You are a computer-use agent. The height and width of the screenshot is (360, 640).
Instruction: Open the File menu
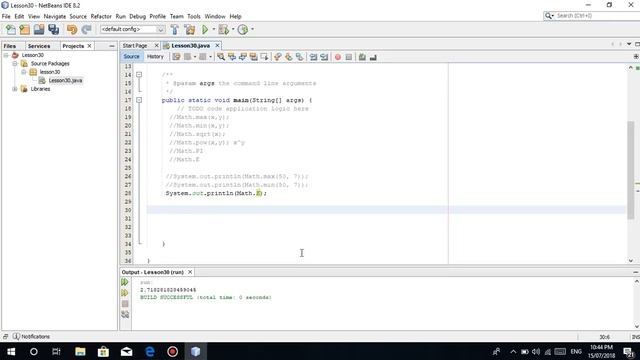pyautogui.click(x=6, y=16)
